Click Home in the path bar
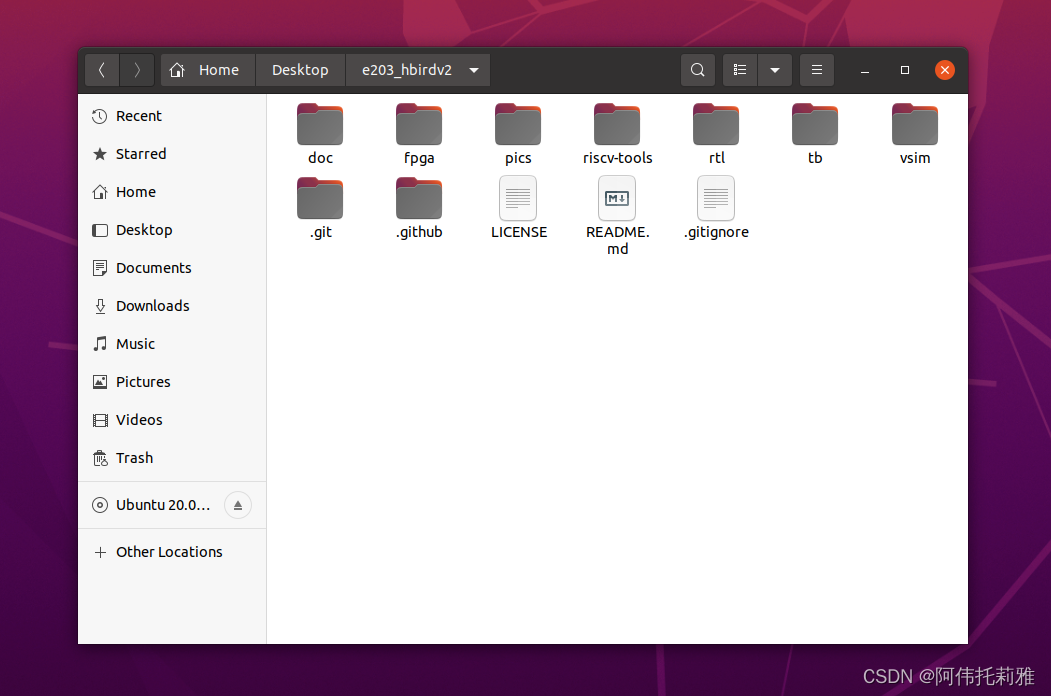 208,70
